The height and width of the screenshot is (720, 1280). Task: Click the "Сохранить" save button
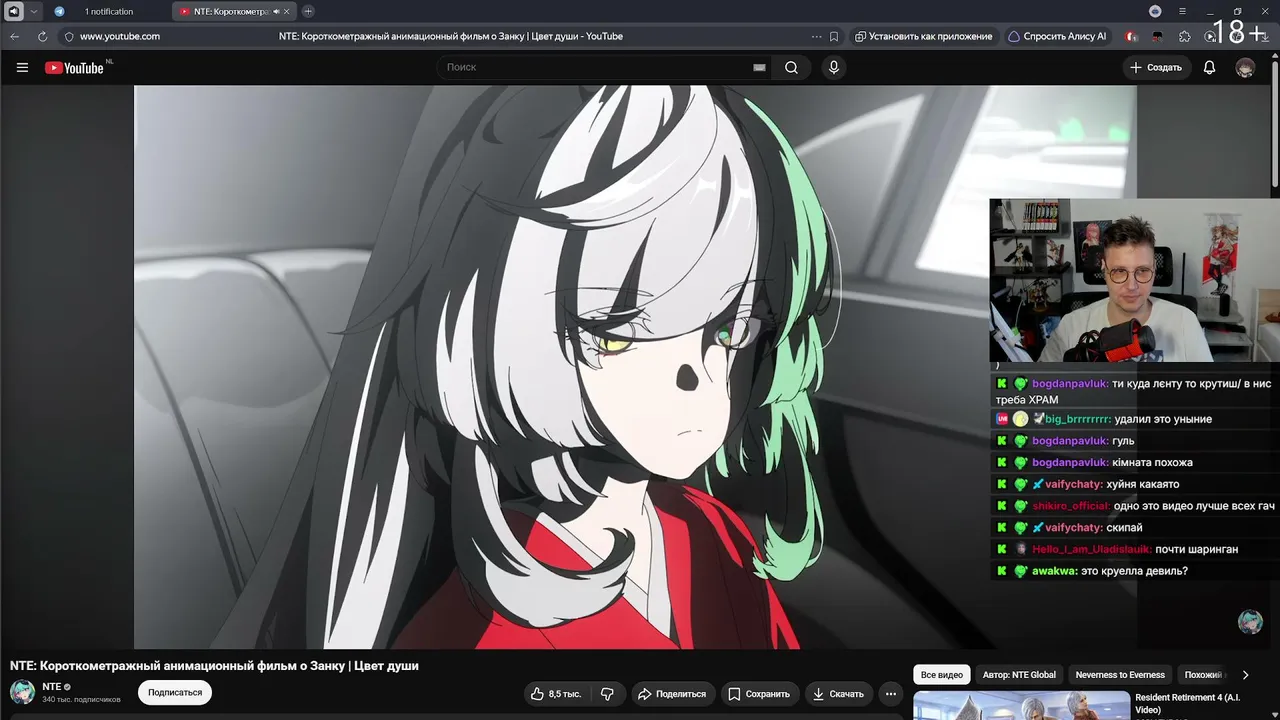click(759, 693)
